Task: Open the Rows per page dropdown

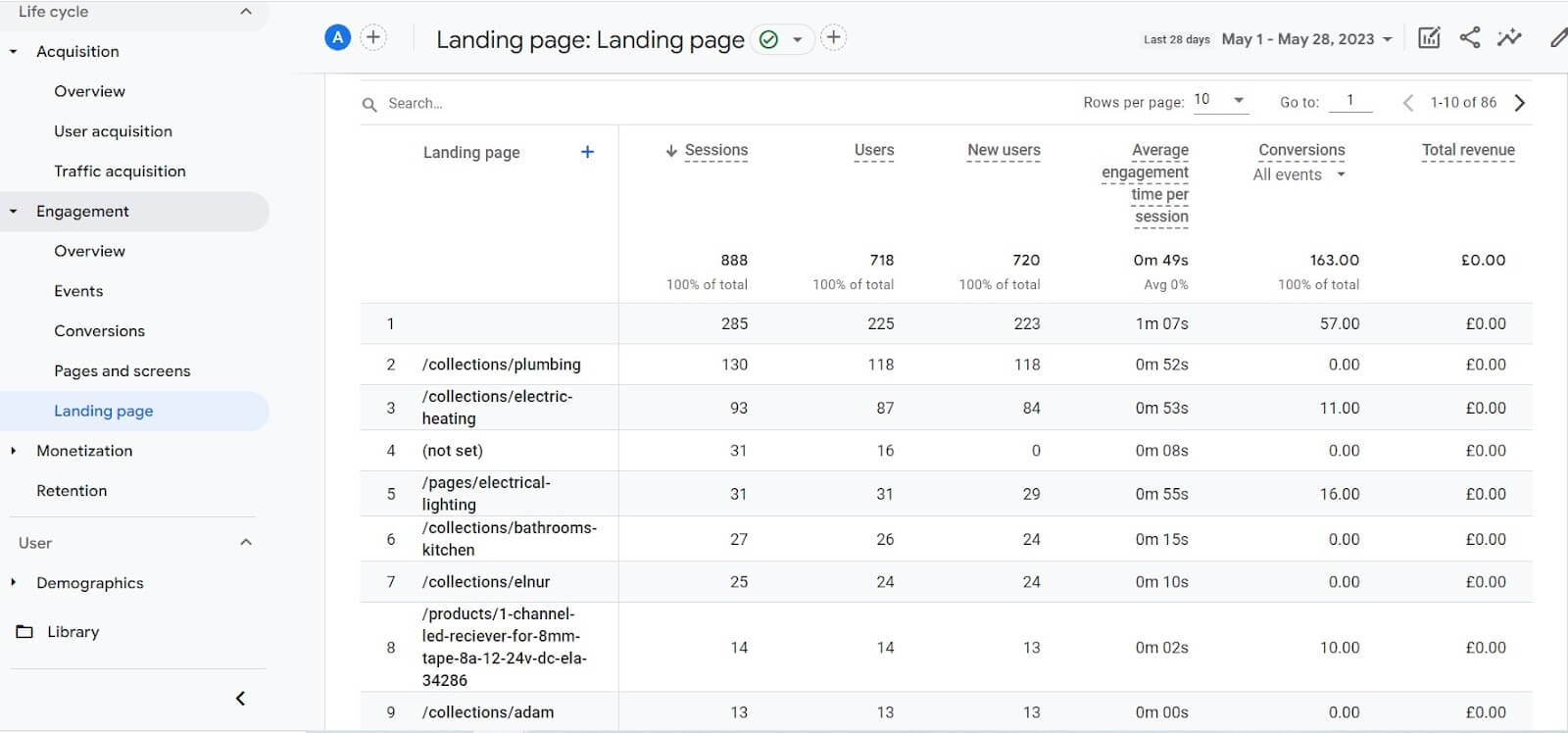Action: (1220, 101)
